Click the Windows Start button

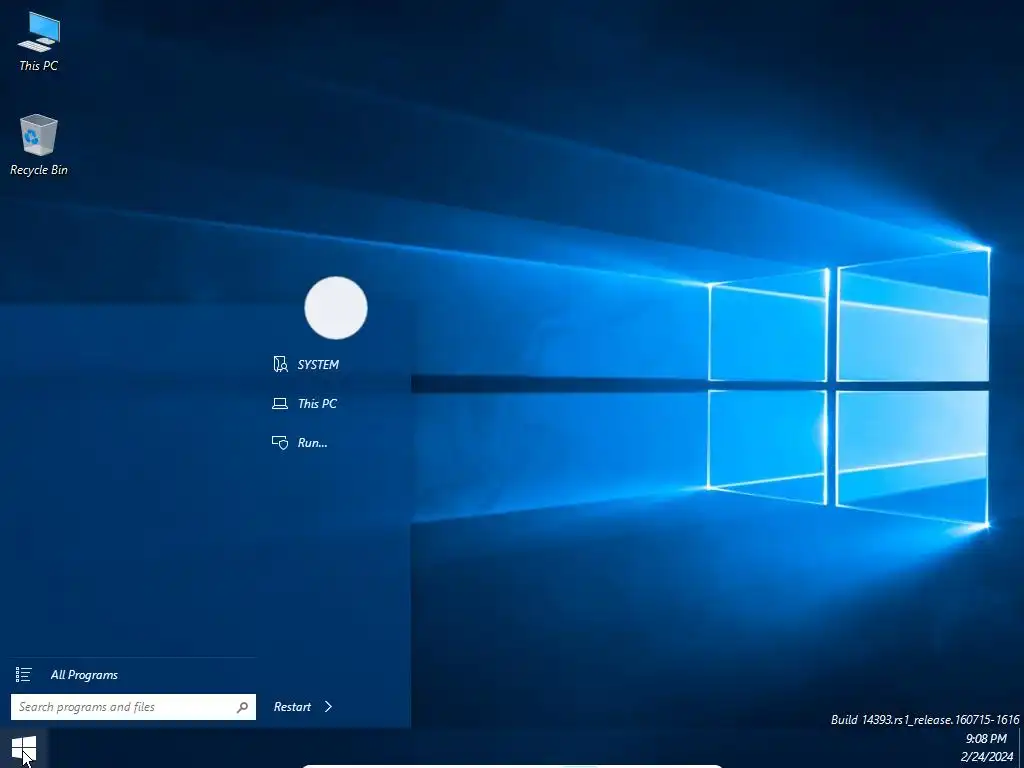[24, 748]
